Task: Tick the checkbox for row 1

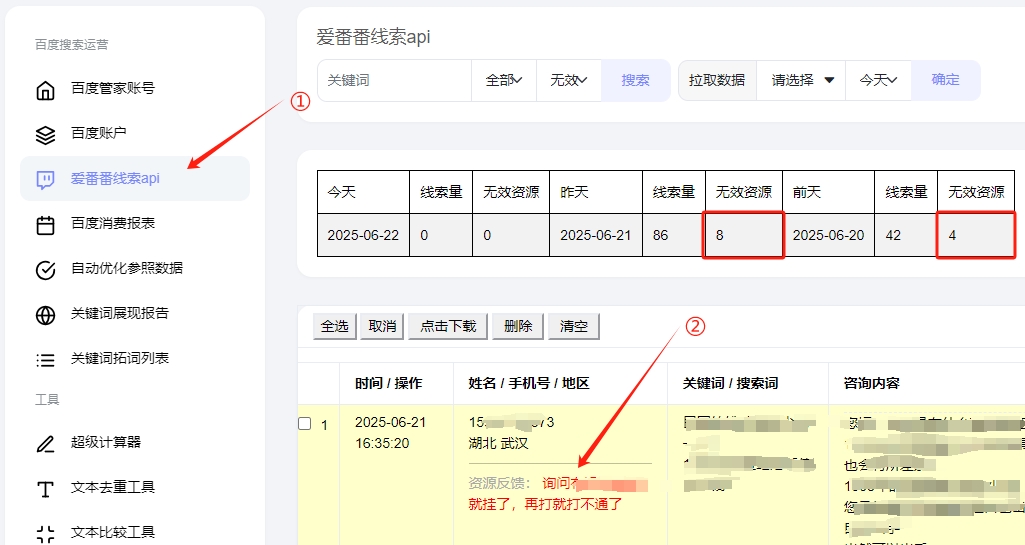Action: click(305, 423)
